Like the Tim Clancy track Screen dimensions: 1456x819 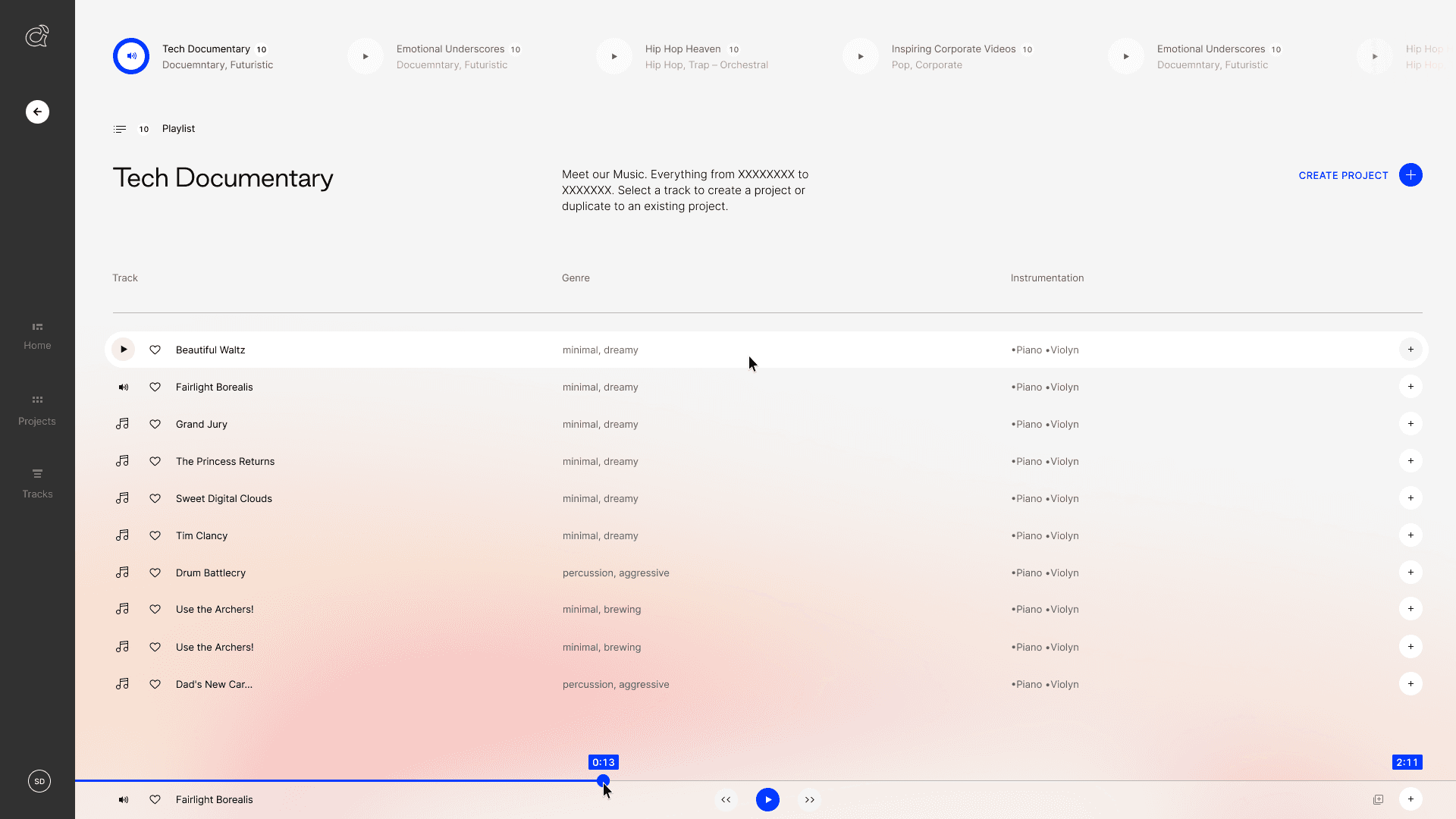click(x=155, y=536)
